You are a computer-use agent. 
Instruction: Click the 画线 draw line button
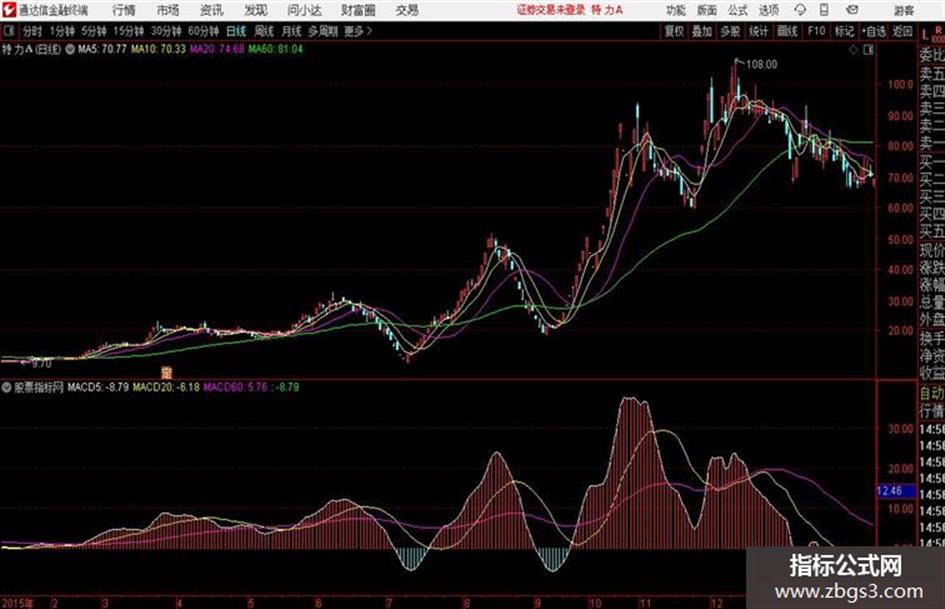(787, 31)
